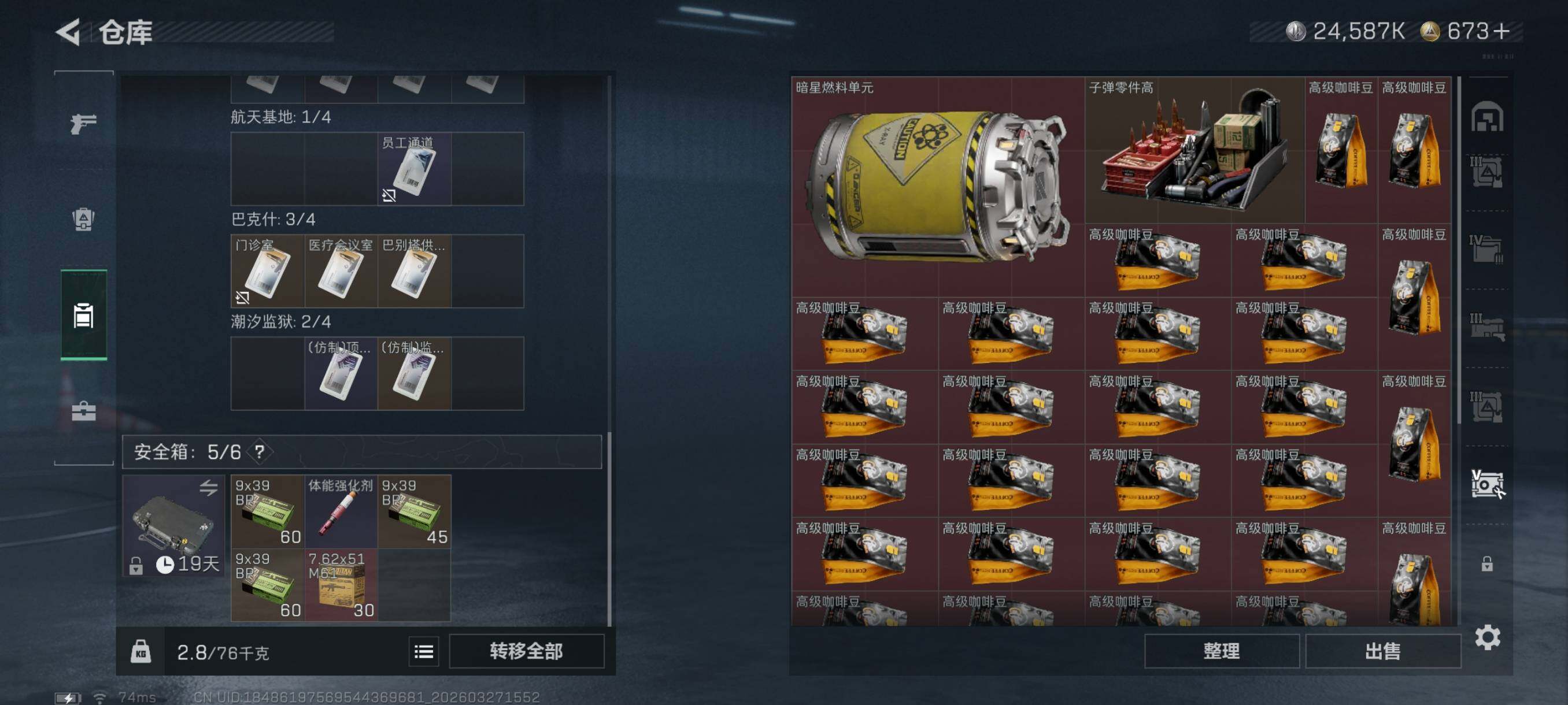This screenshot has height=705, width=1568.
Task: Click the safe box help question mark
Action: [260, 452]
